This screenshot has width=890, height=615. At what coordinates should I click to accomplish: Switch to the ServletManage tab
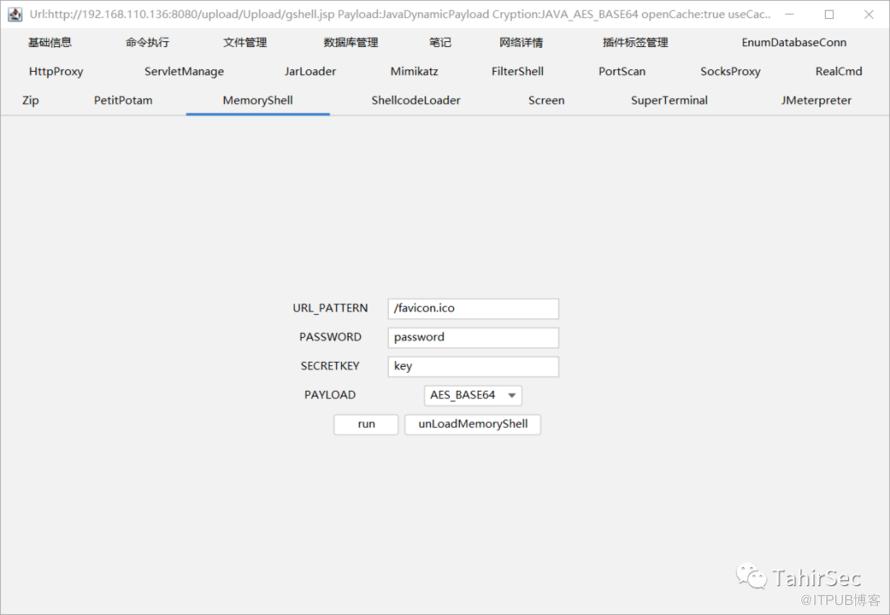coord(184,71)
